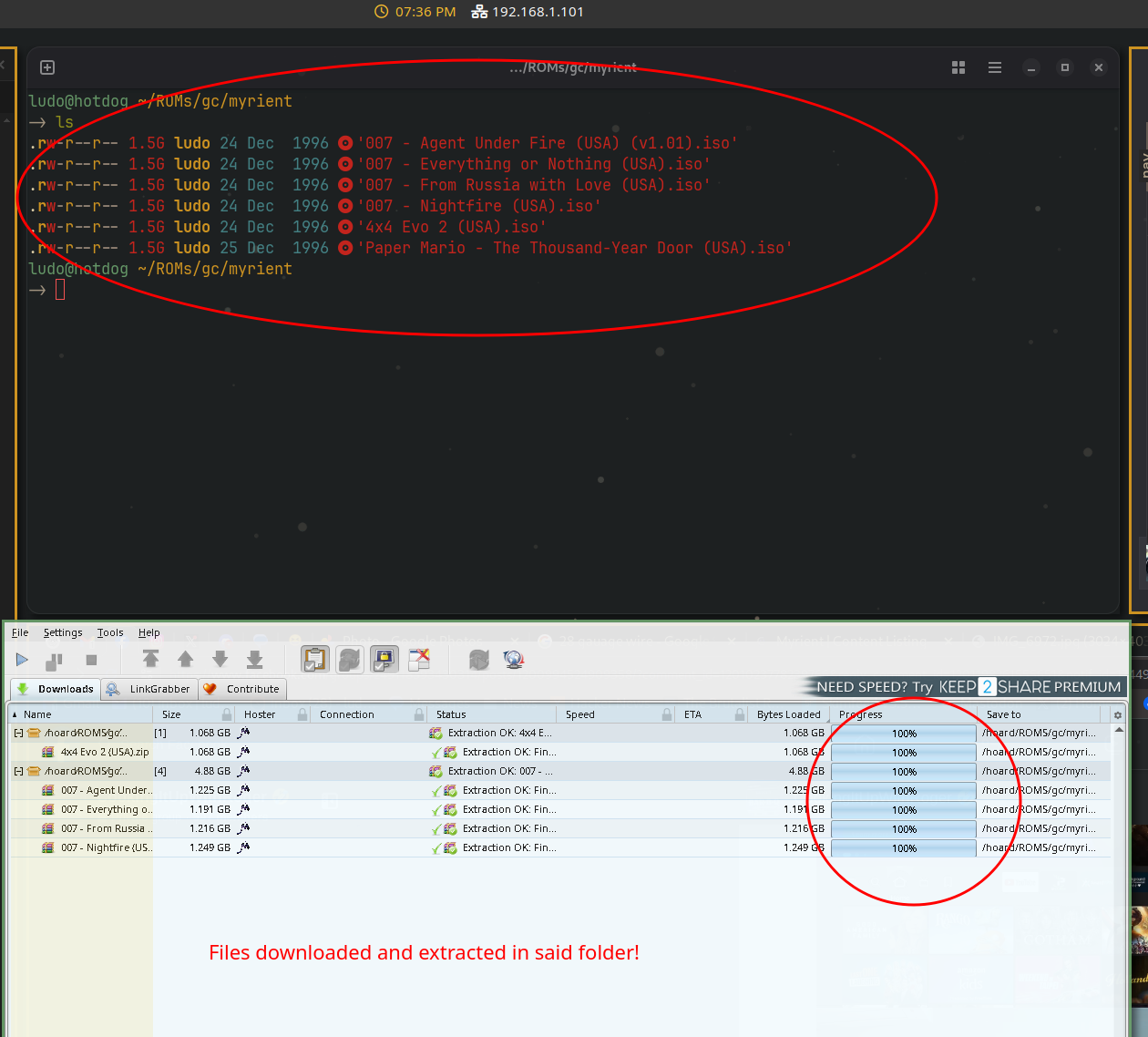1148x1037 pixels.
Task: Open the Help menu
Action: [149, 632]
